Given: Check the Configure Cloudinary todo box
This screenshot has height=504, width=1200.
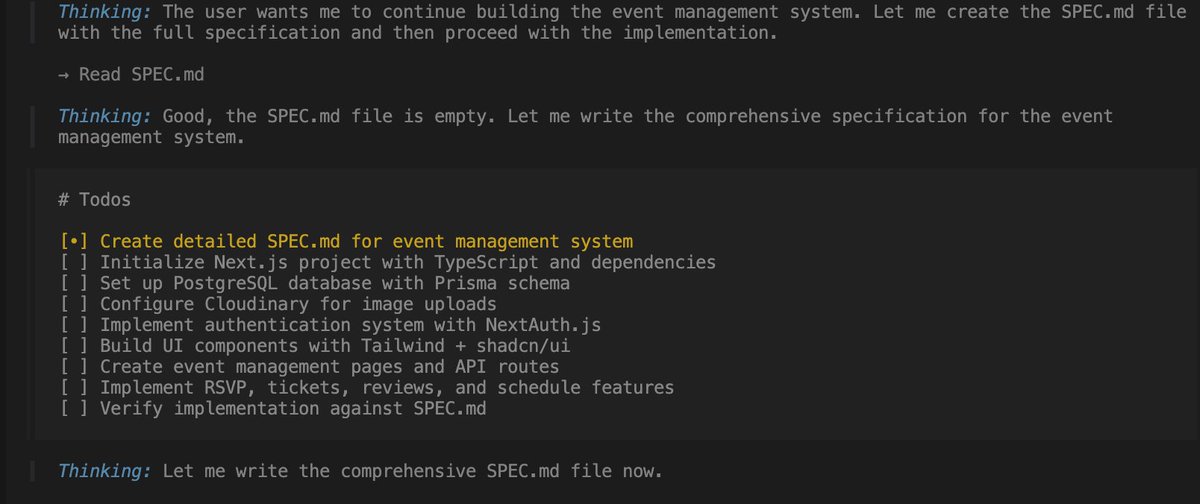Looking at the screenshot, I should tap(74, 304).
